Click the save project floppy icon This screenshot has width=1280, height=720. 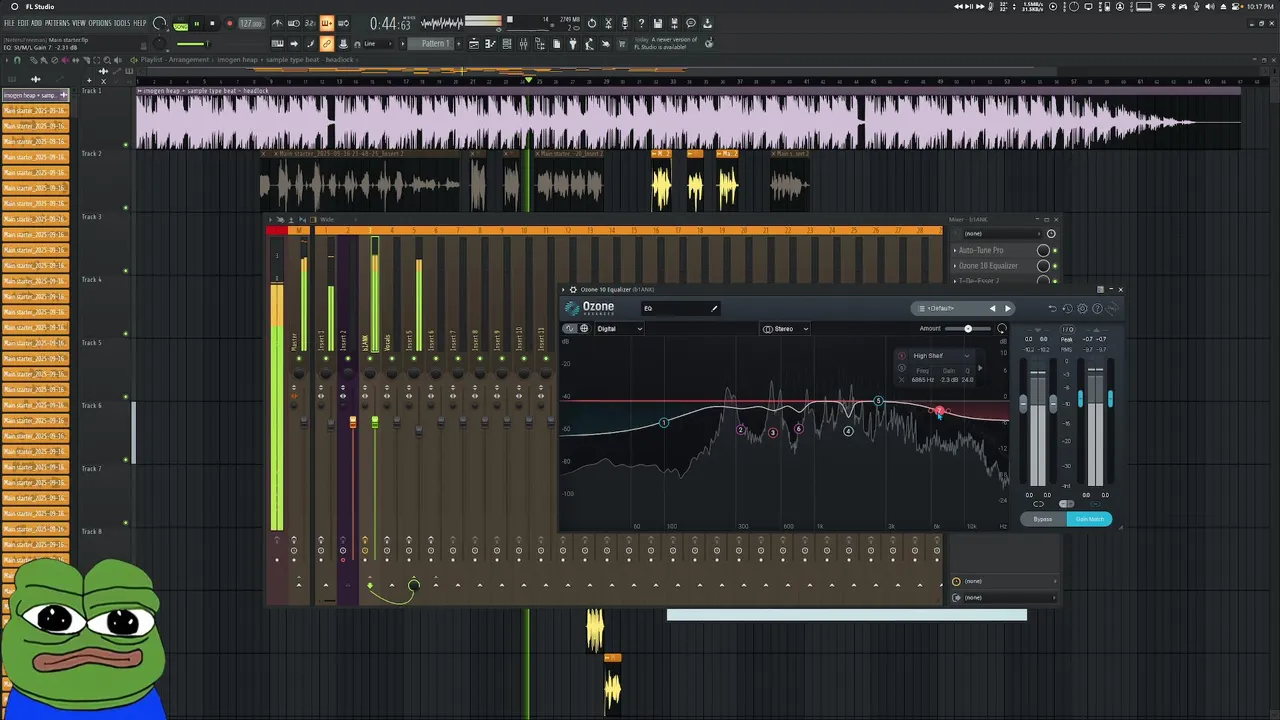pos(658,23)
